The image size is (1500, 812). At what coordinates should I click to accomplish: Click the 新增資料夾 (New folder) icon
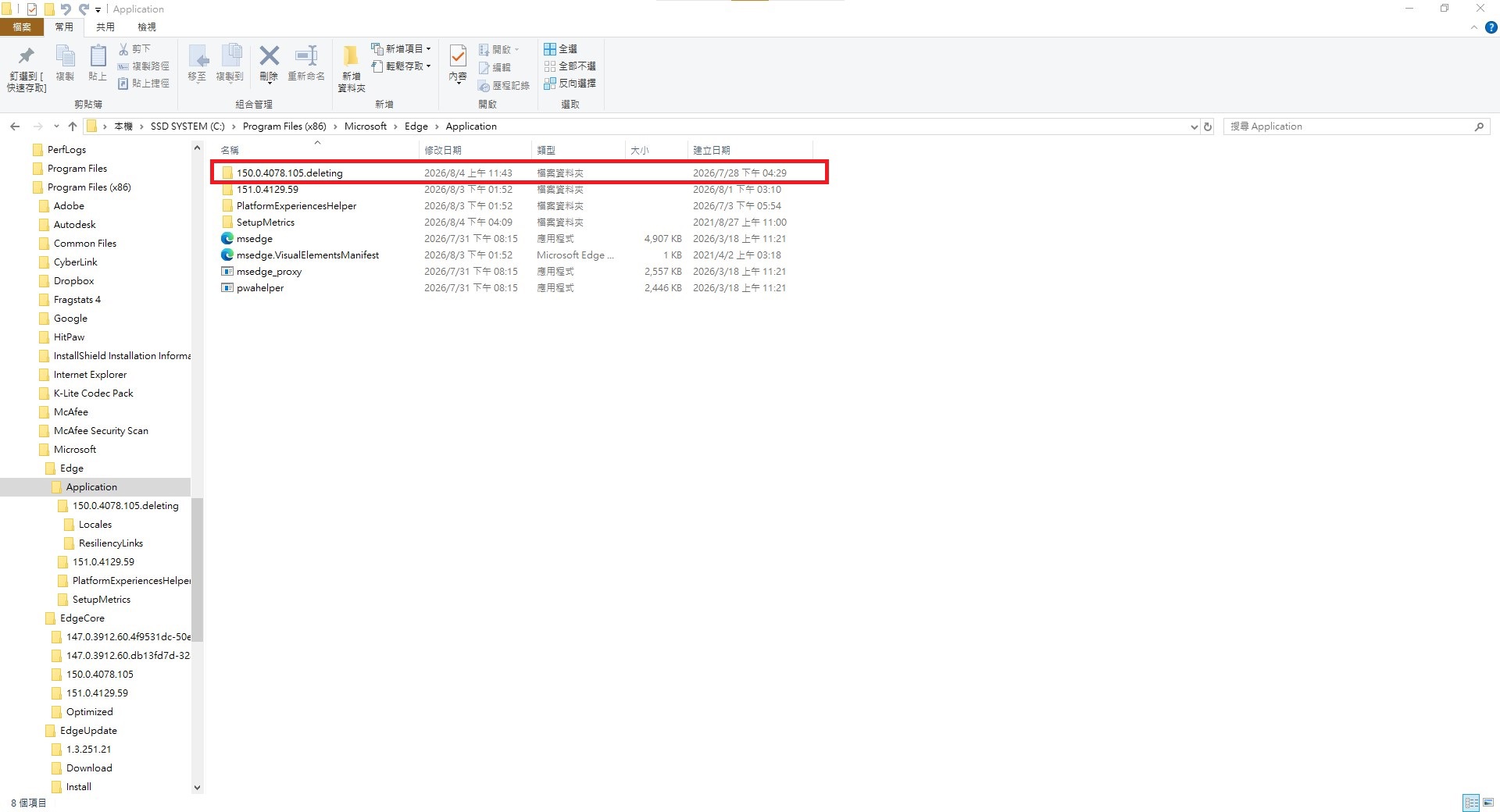352,56
